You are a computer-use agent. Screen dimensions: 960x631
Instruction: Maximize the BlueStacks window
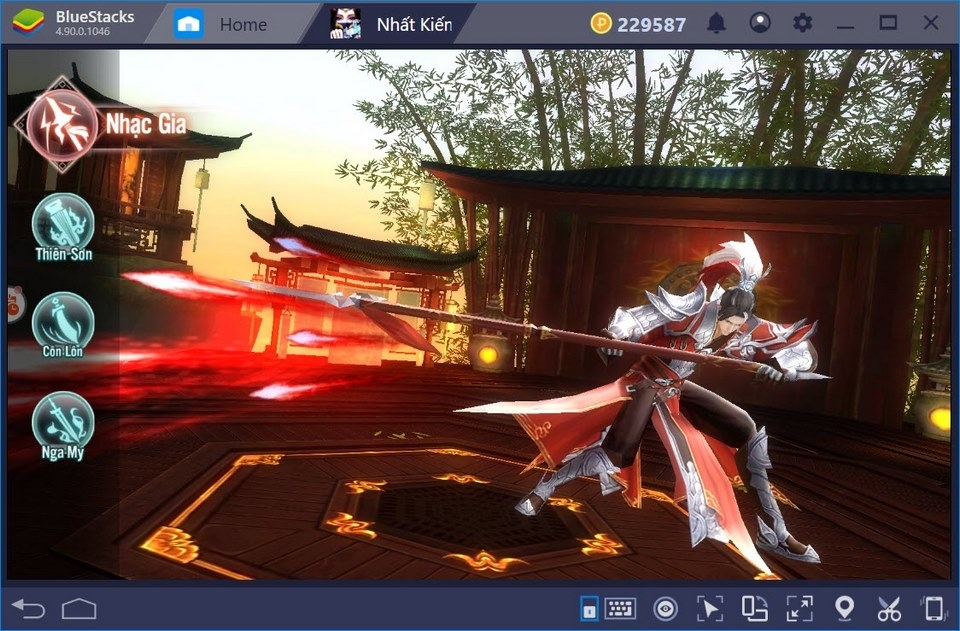888,23
